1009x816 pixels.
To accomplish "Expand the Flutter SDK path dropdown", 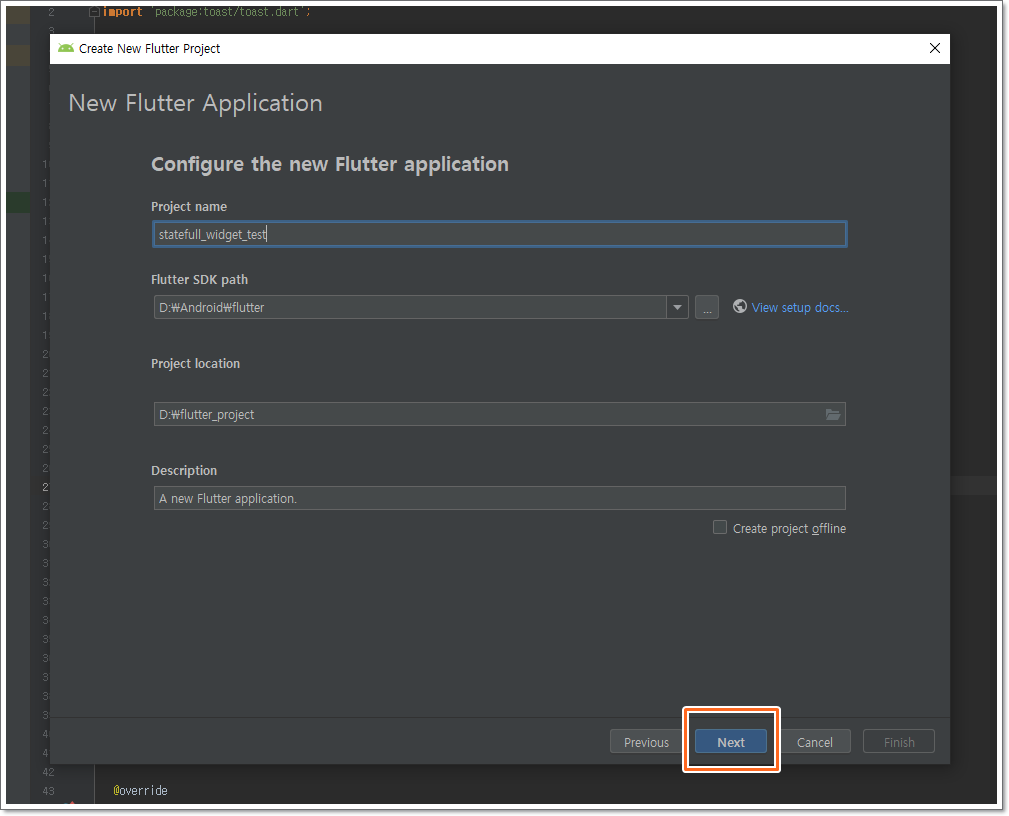I will [677, 308].
